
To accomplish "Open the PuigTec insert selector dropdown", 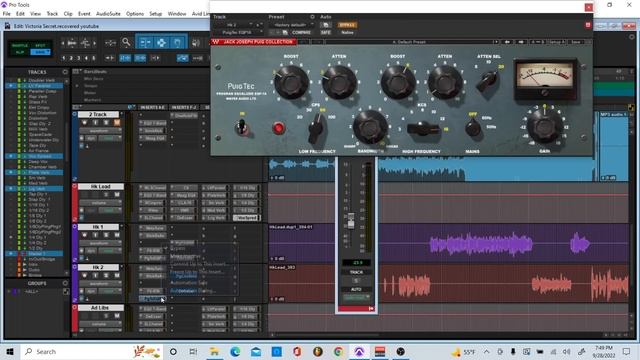I will (239, 32).
